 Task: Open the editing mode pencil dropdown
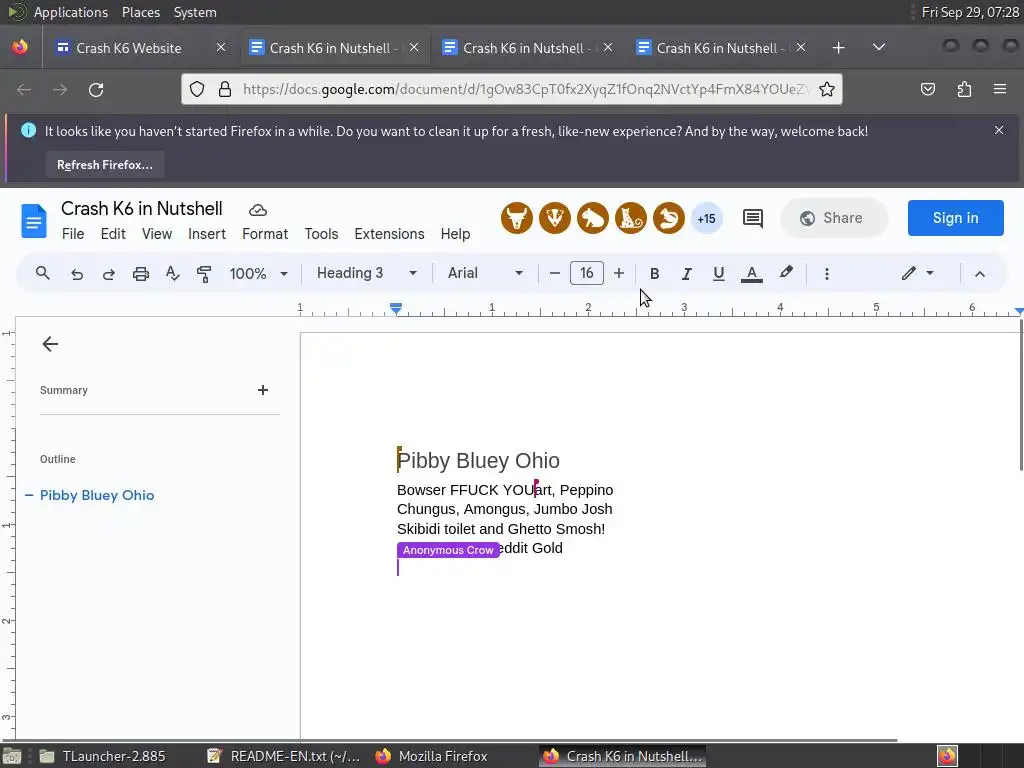tap(918, 273)
